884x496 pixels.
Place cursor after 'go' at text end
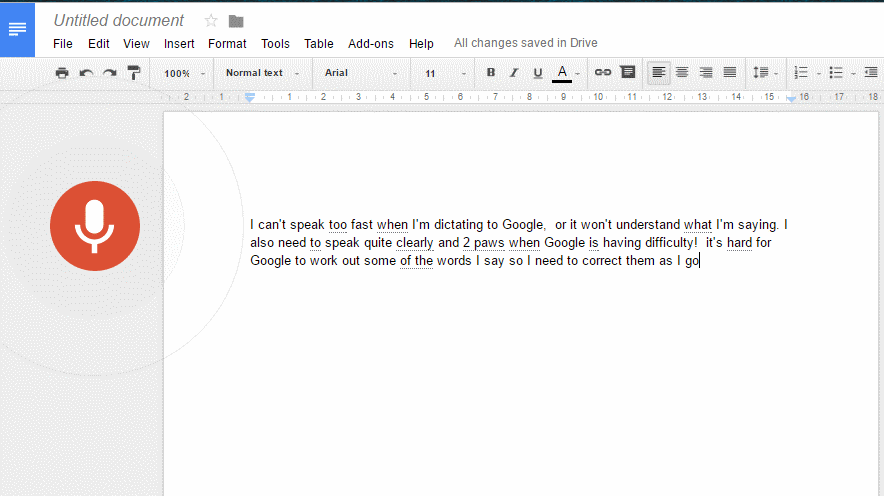point(700,261)
